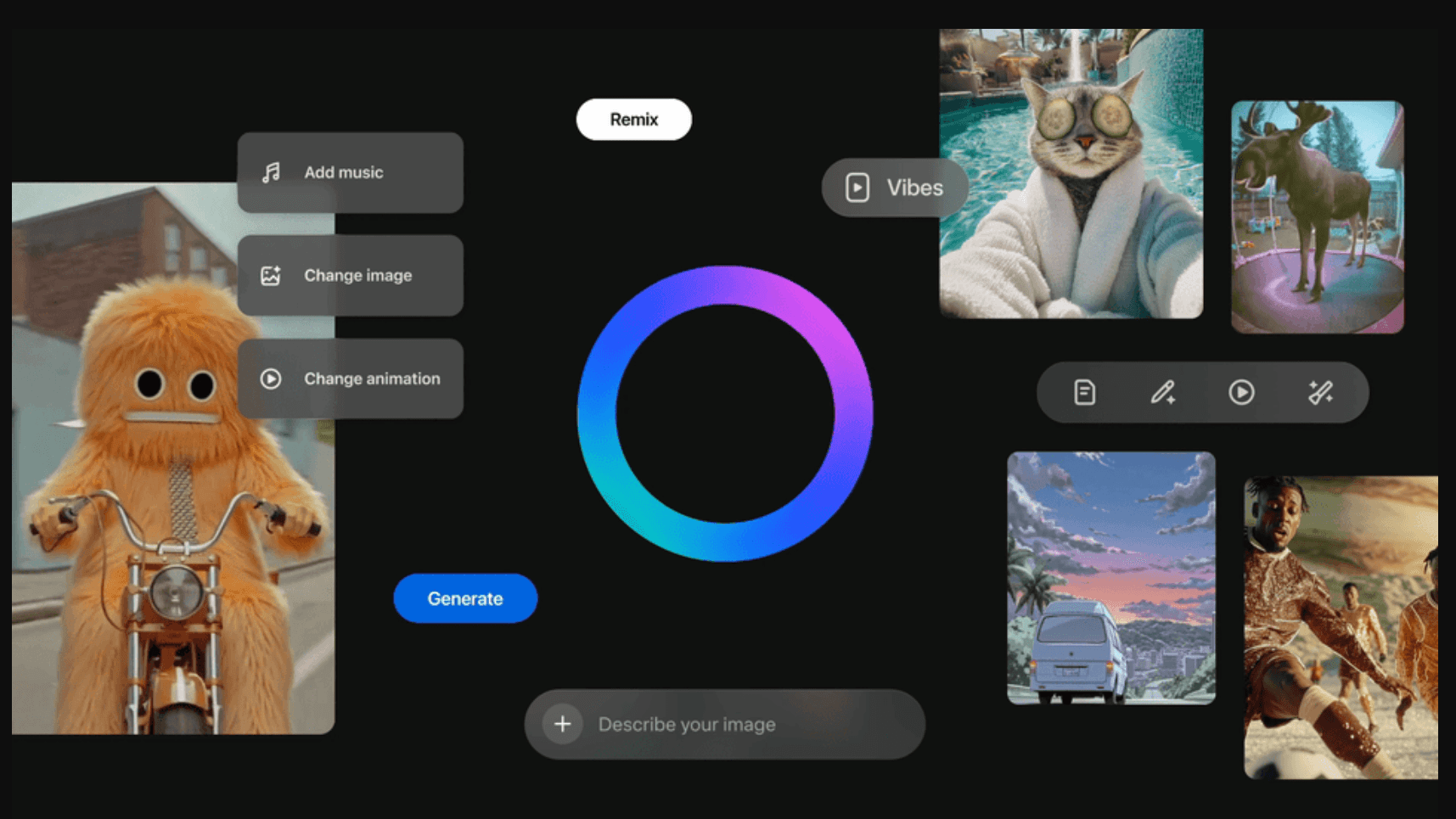Select the script document icon in the toolbar

coord(1083,391)
